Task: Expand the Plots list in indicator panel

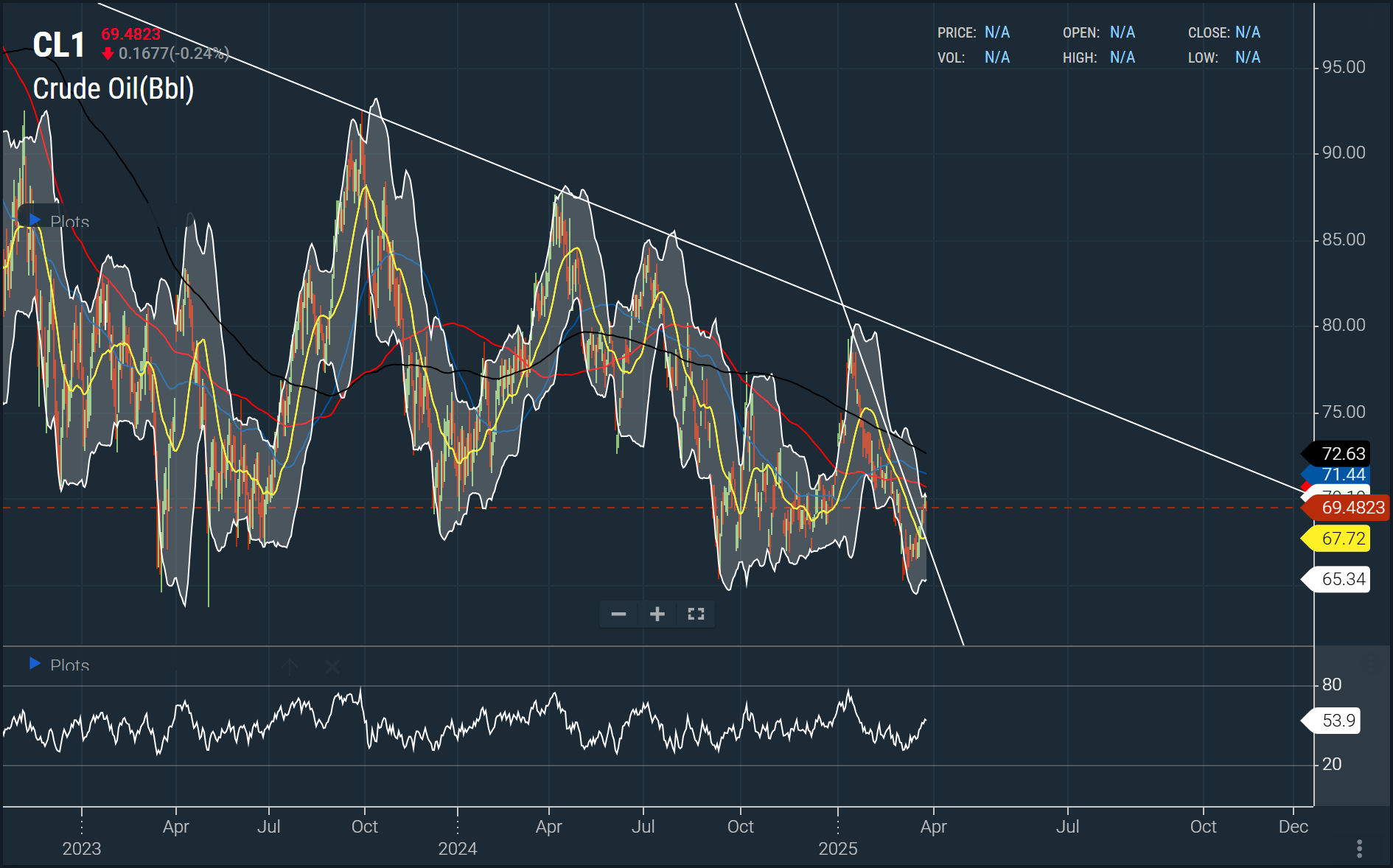Action: [x=35, y=664]
